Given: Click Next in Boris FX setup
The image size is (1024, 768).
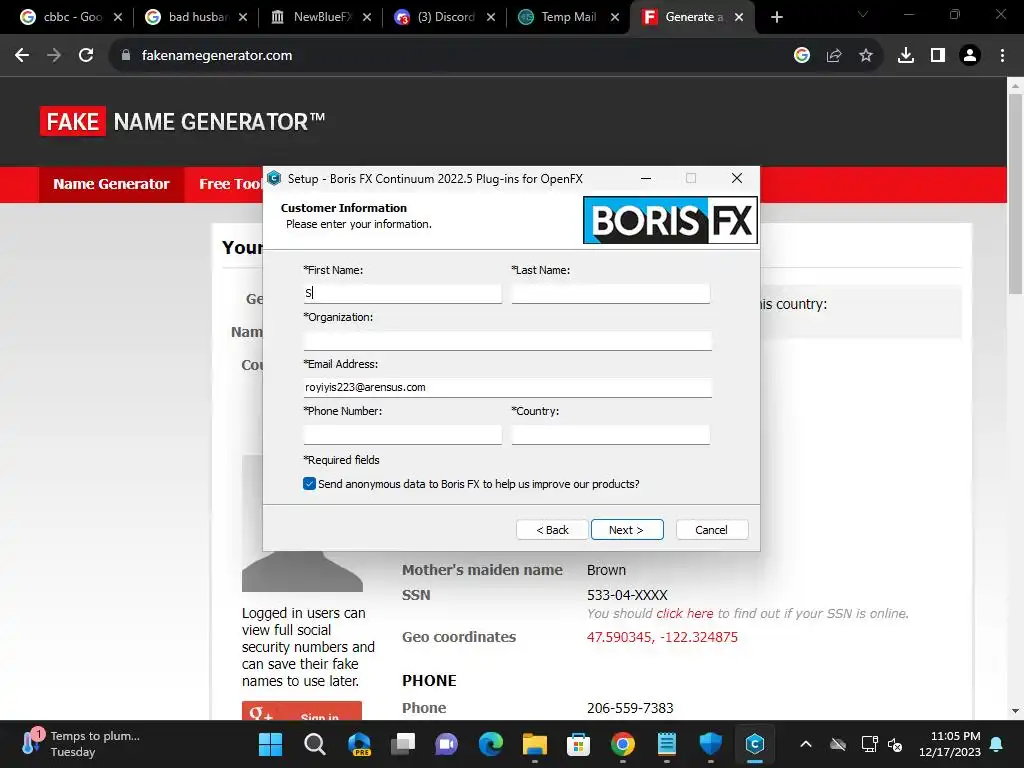Looking at the screenshot, I should pos(627,530).
